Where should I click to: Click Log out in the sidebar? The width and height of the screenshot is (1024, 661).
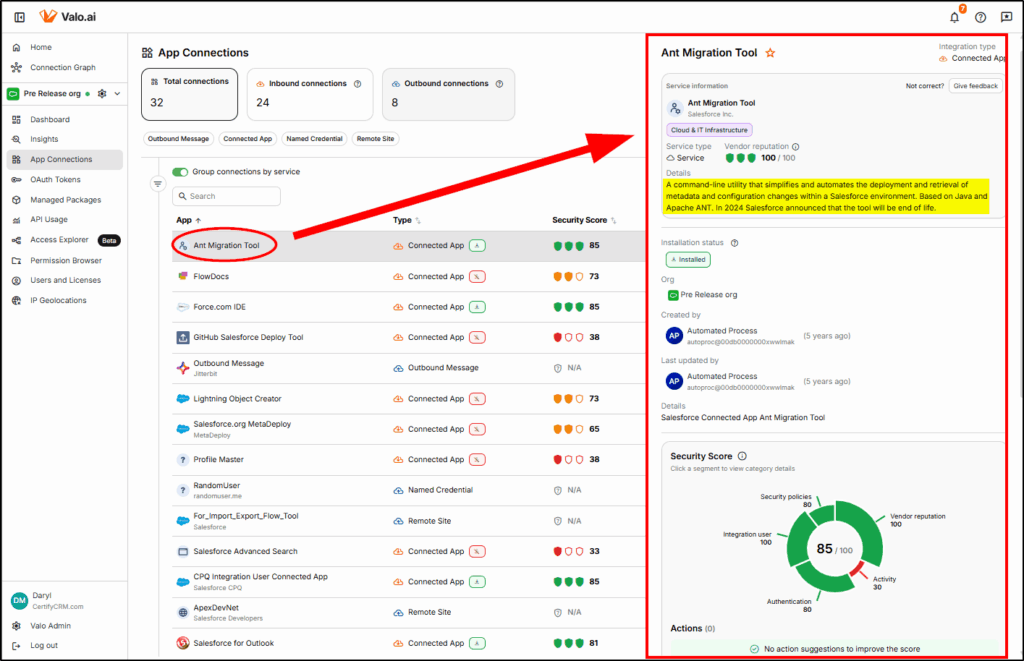(43, 645)
